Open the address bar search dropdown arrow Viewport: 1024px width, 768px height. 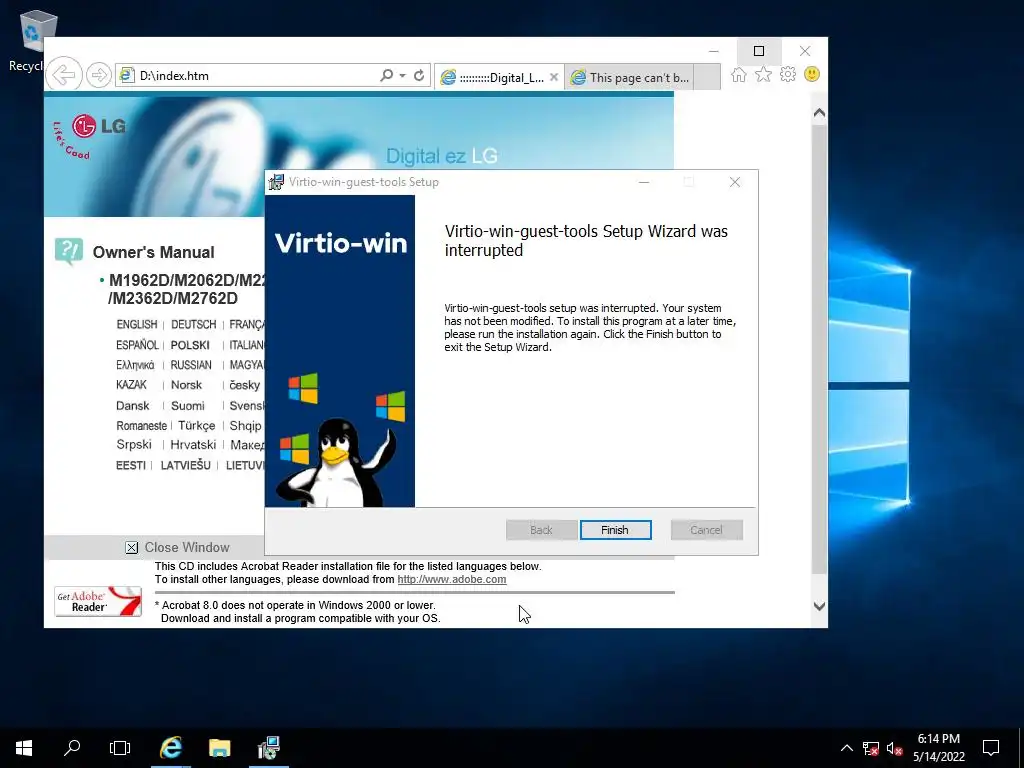(x=402, y=76)
